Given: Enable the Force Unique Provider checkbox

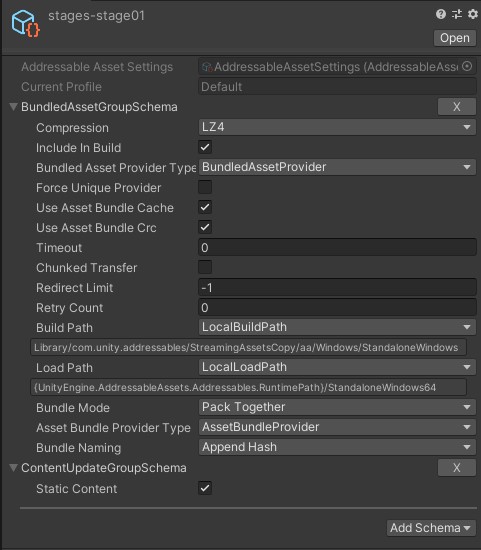Looking at the screenshot, I should pos(205,187).
